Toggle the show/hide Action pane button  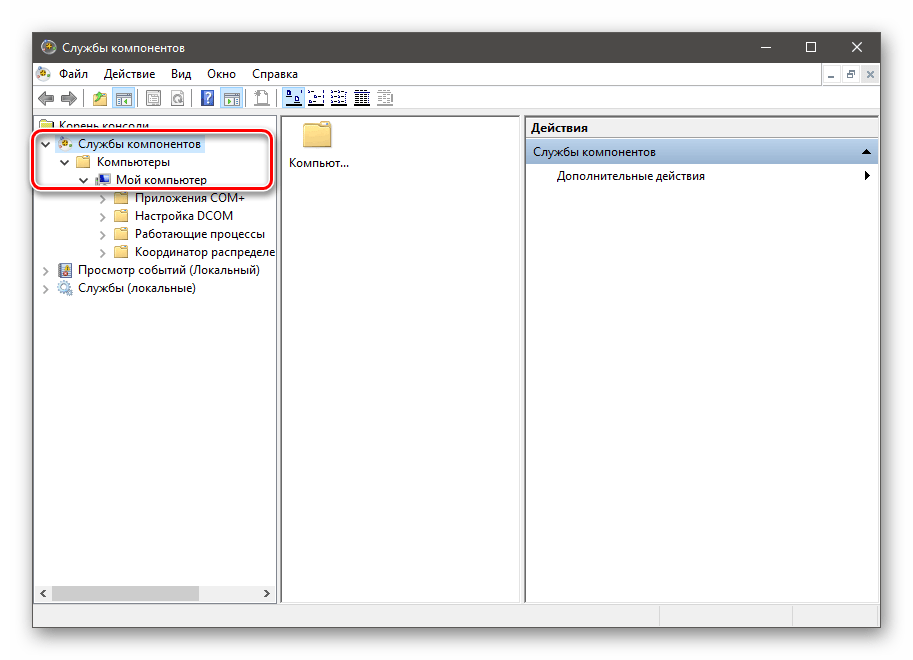click(231, 98)
